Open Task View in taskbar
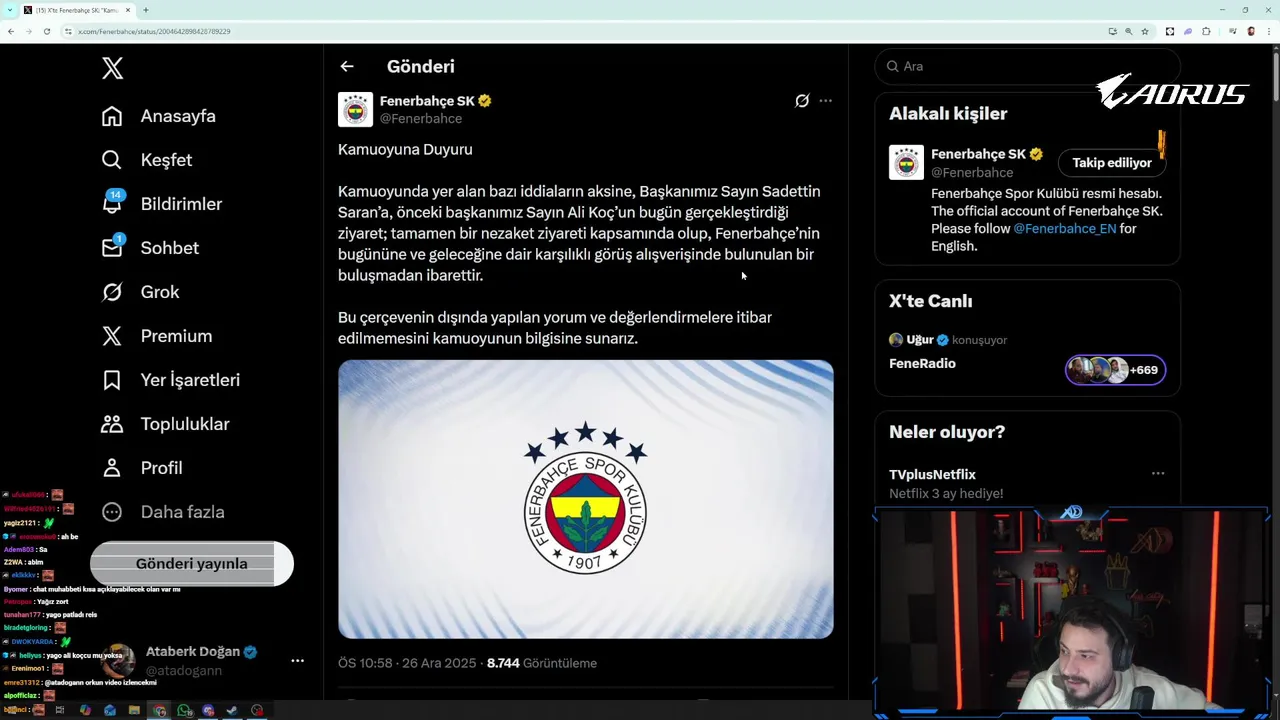 click(x=60, y=710)
